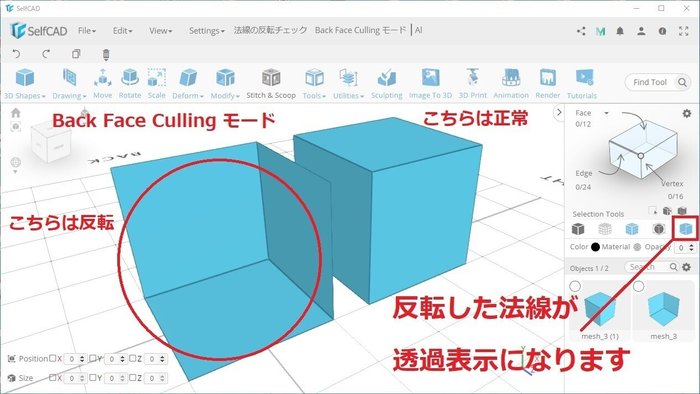This screenshot has width=700, height=394.
Task: Click the Objects Search field
Action: (652, 267)
